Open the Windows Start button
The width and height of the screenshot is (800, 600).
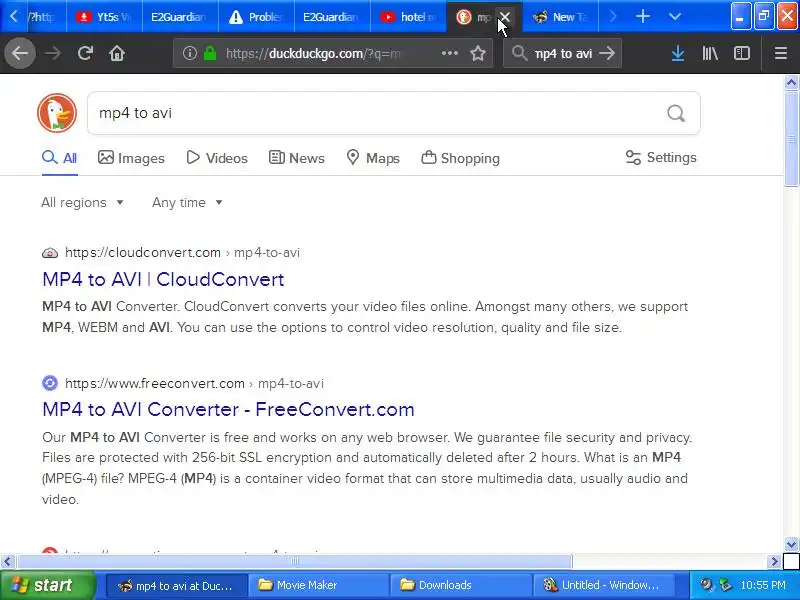(47, 585)
